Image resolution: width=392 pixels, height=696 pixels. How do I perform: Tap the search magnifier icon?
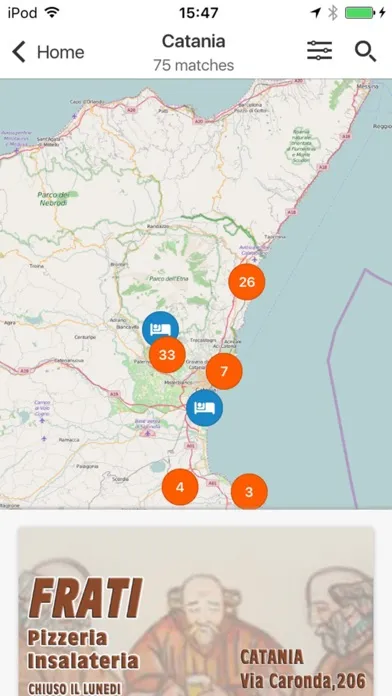click(365, 51)
